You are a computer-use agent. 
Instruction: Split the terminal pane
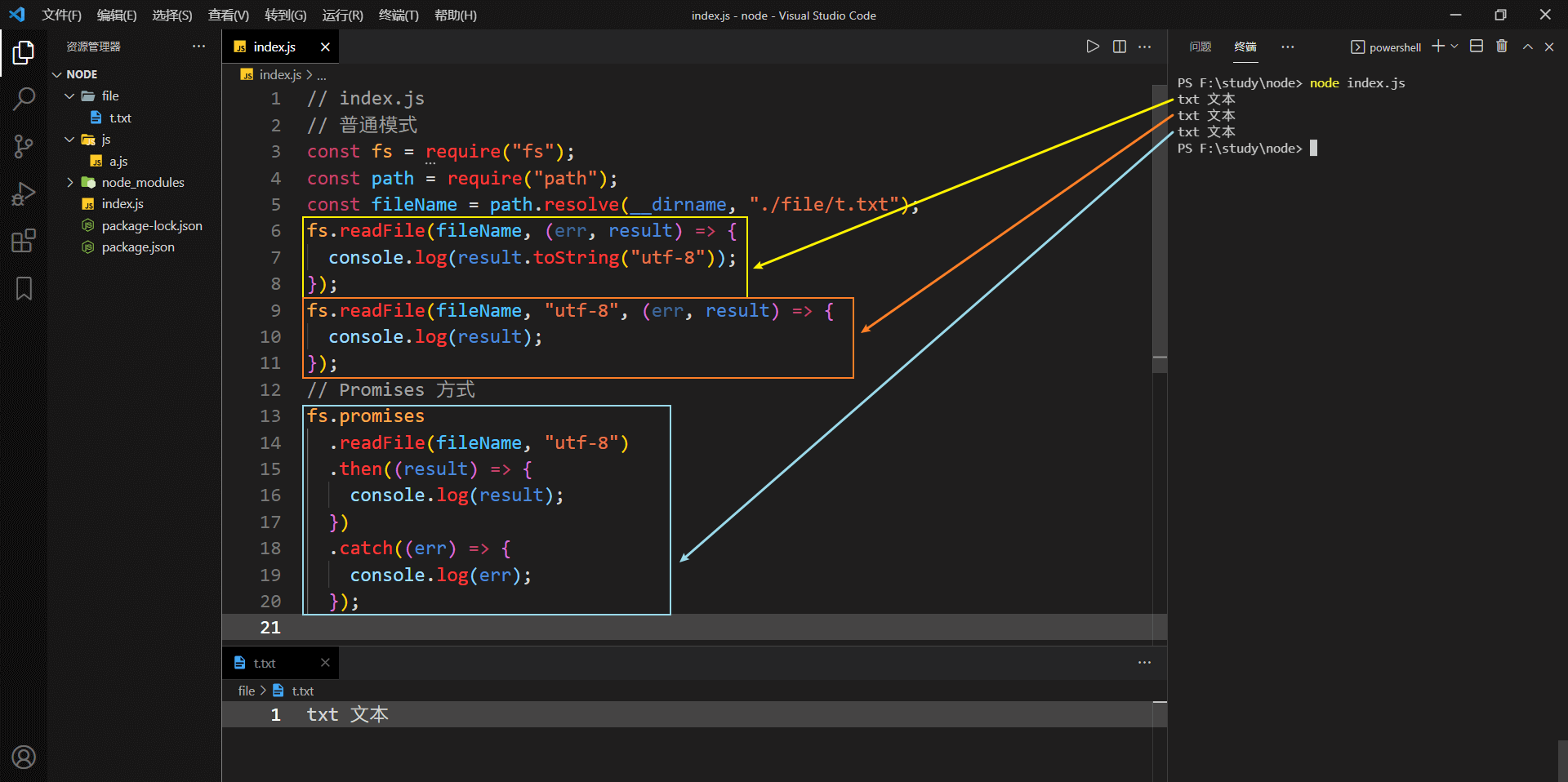click(x=1477, y=47)
